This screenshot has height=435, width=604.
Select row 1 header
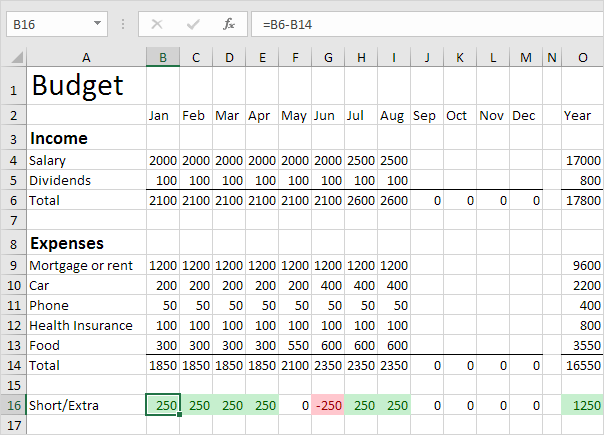(x=14, y=88)
